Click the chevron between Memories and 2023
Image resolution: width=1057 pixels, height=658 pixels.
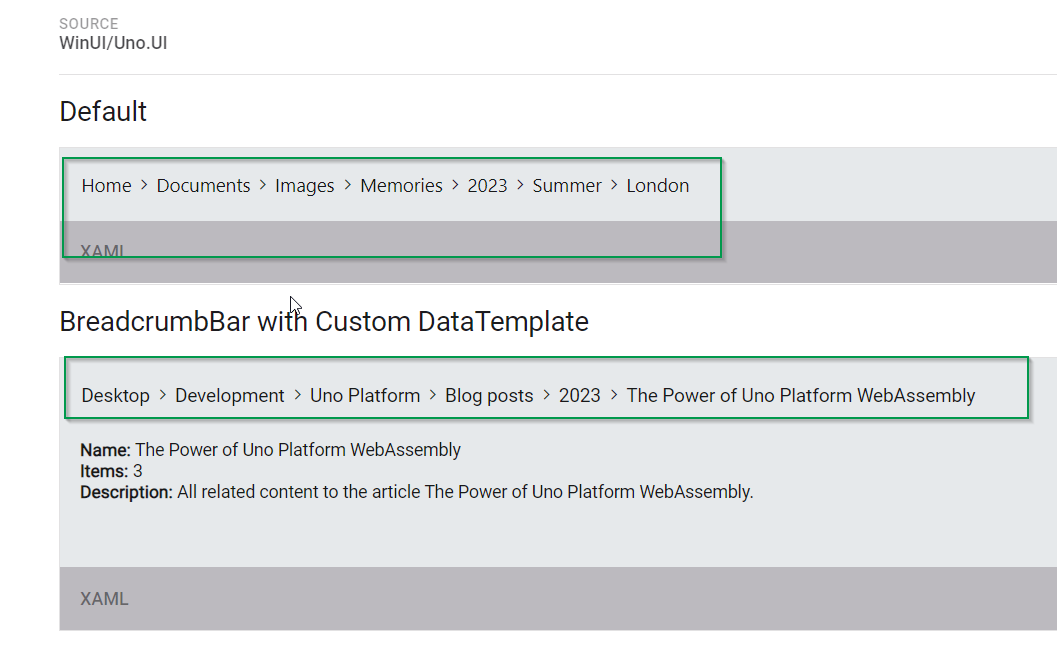tap(455, 185)
